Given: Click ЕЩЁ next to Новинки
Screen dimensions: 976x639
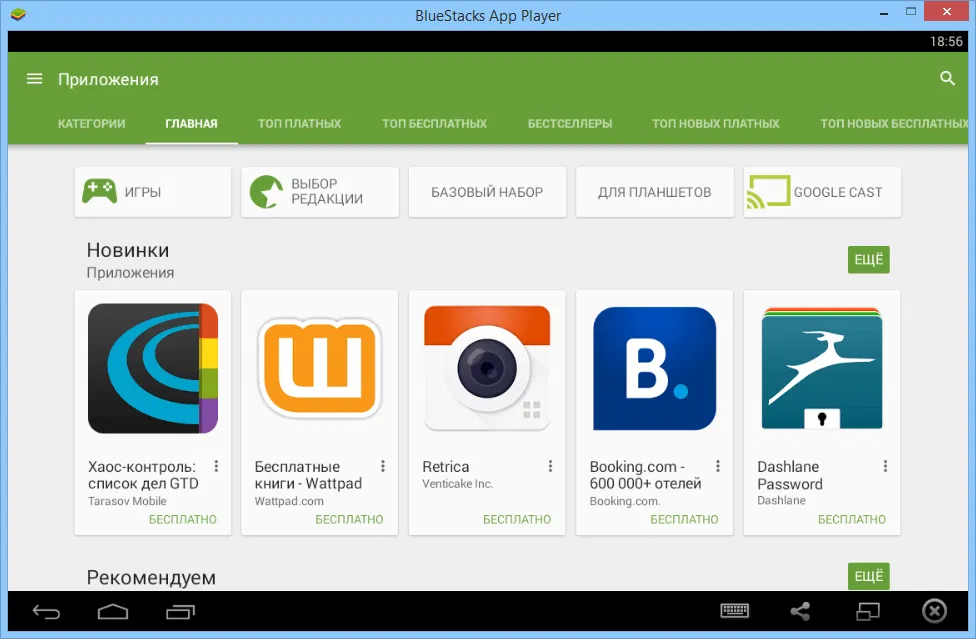Looking at the screenshot, I should [x=868, y=259].
